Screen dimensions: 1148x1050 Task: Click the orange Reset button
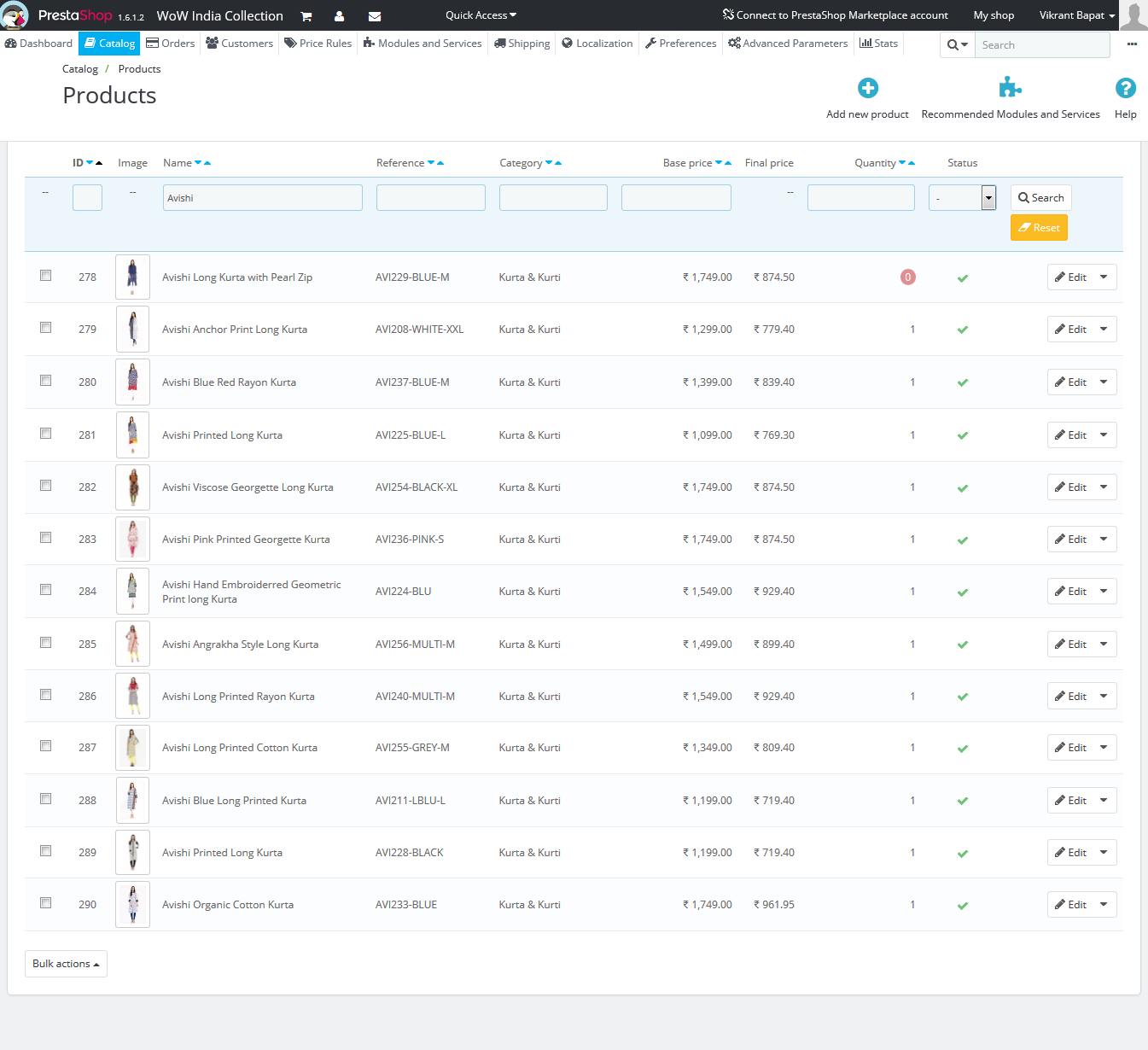[1039, 228]
